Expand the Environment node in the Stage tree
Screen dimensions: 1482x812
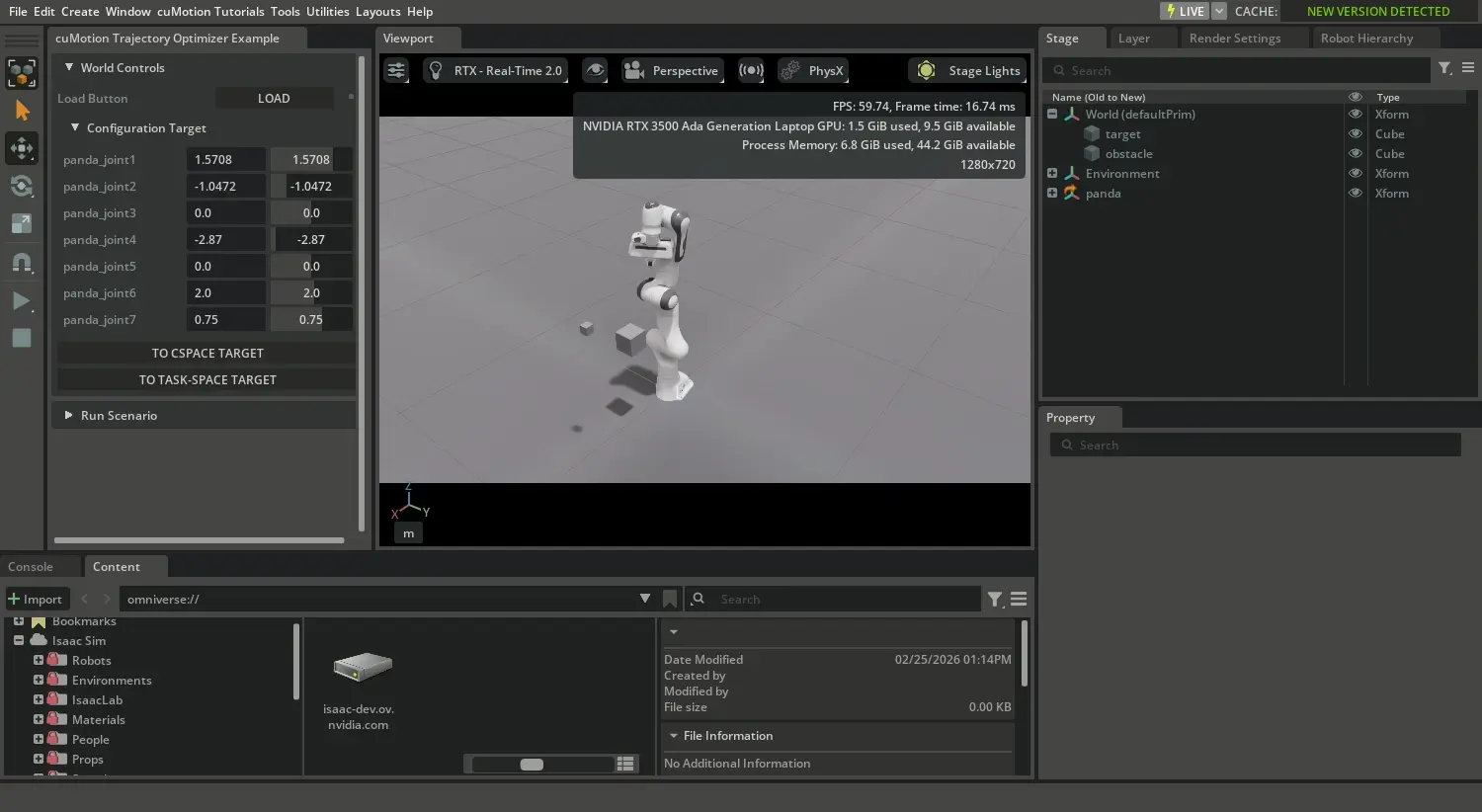click(1051, 173)
